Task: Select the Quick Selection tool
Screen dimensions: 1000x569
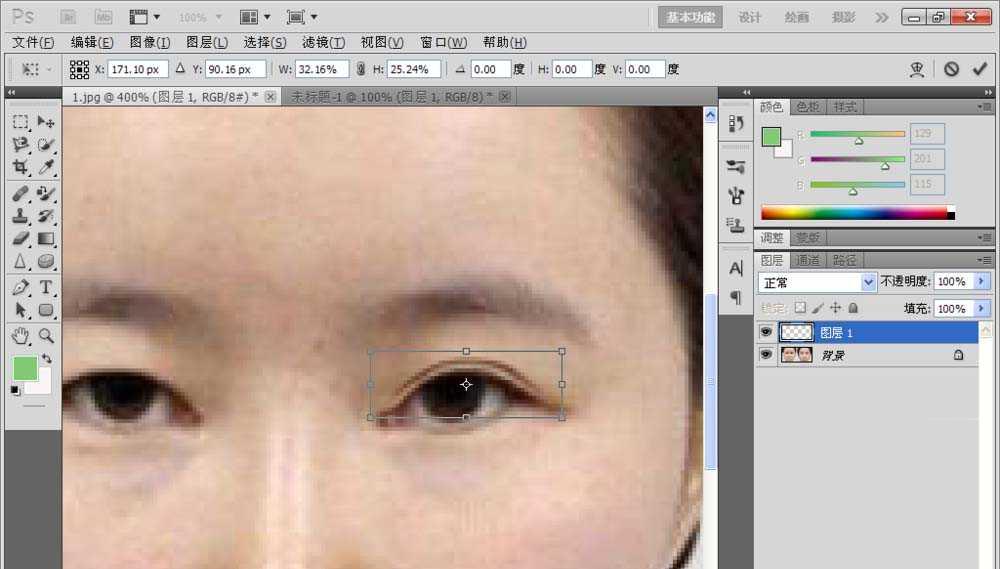Action: click(45, 145)
